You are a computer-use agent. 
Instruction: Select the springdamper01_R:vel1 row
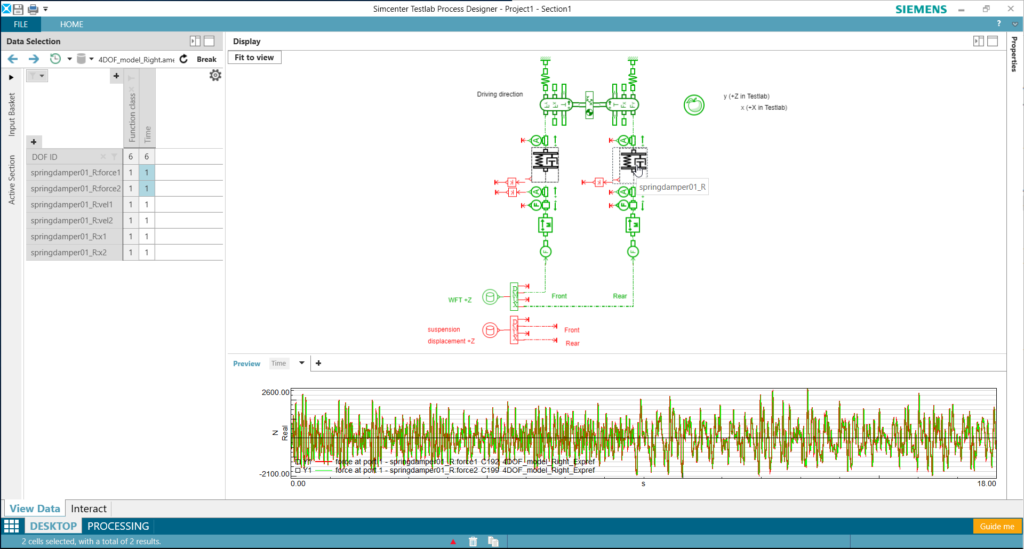[74, 204]
